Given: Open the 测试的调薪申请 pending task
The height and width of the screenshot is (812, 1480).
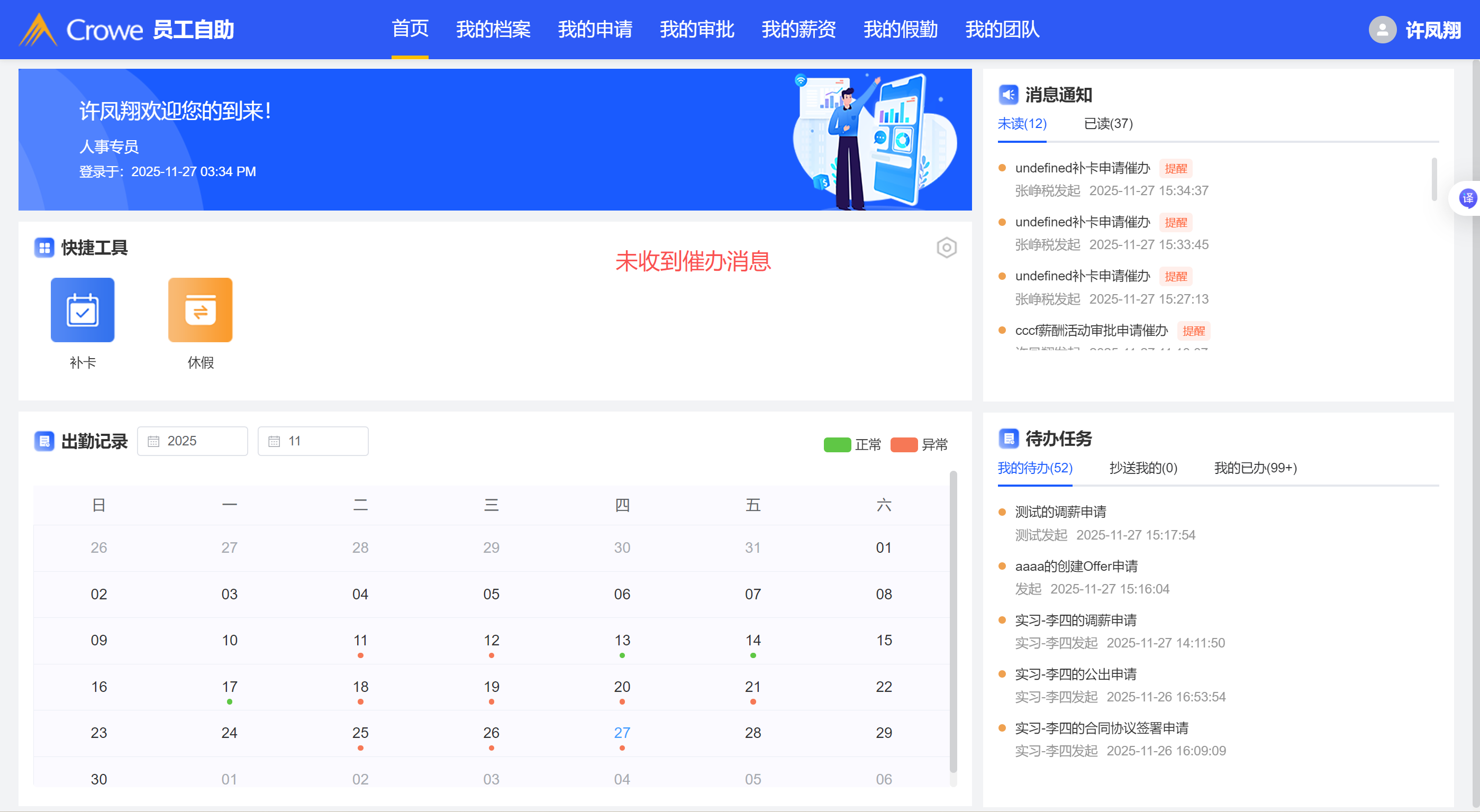Looking at the screenshot, I should pos(1060,512).
